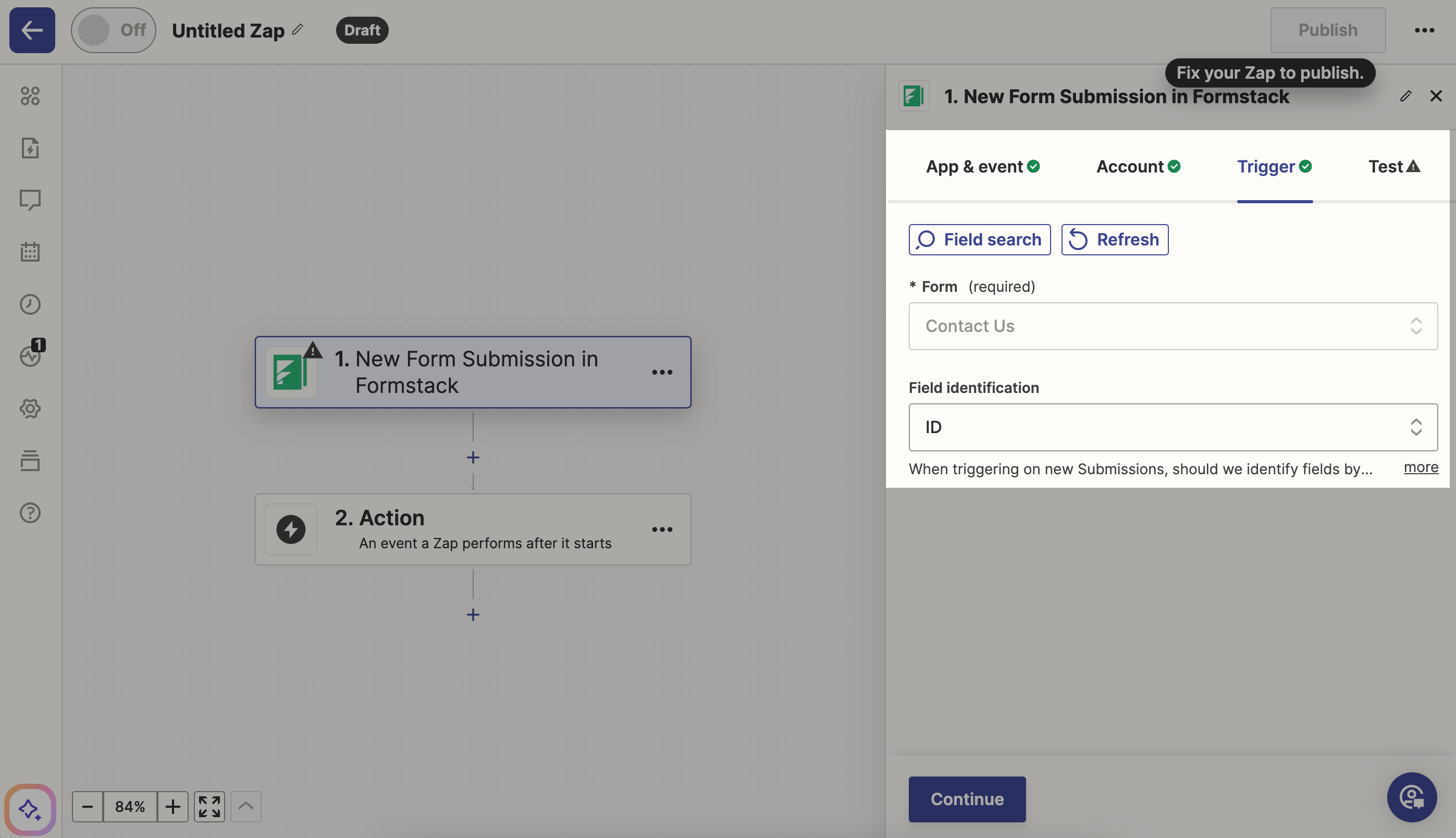Zoom out with the minus zoom control

coord(88,806)
